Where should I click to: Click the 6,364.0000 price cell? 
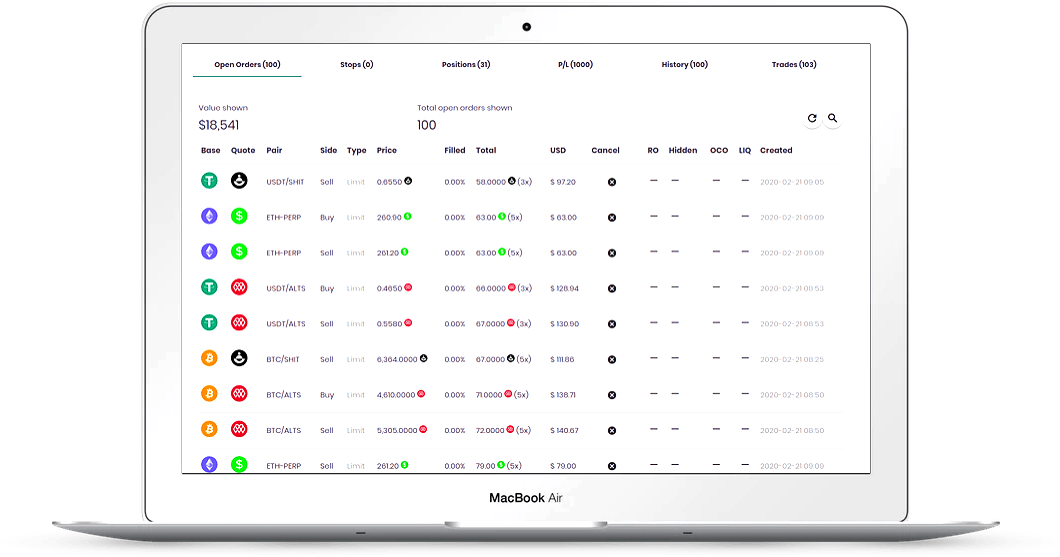402,360
